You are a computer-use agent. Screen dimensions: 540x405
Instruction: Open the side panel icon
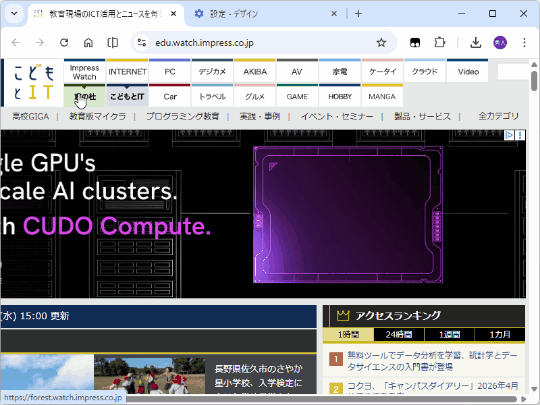point(113,43)
